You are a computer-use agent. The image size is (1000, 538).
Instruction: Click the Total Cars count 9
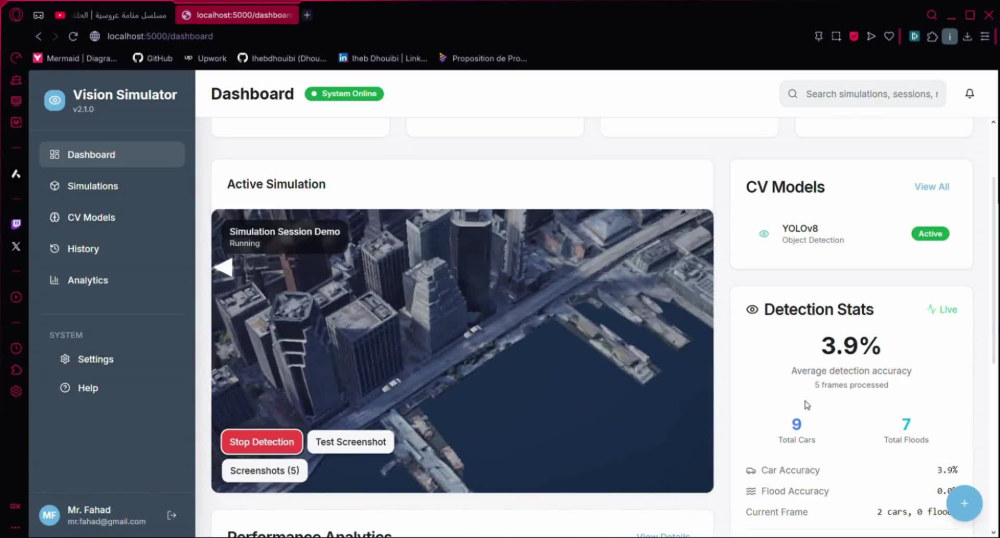(x=797, y=424)
